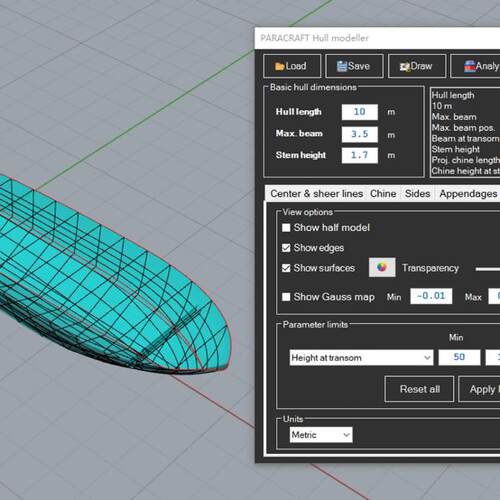Click the 'Beam at transom' summary line
The width and height of the screenshot is (500, 500).
[465, 139]
